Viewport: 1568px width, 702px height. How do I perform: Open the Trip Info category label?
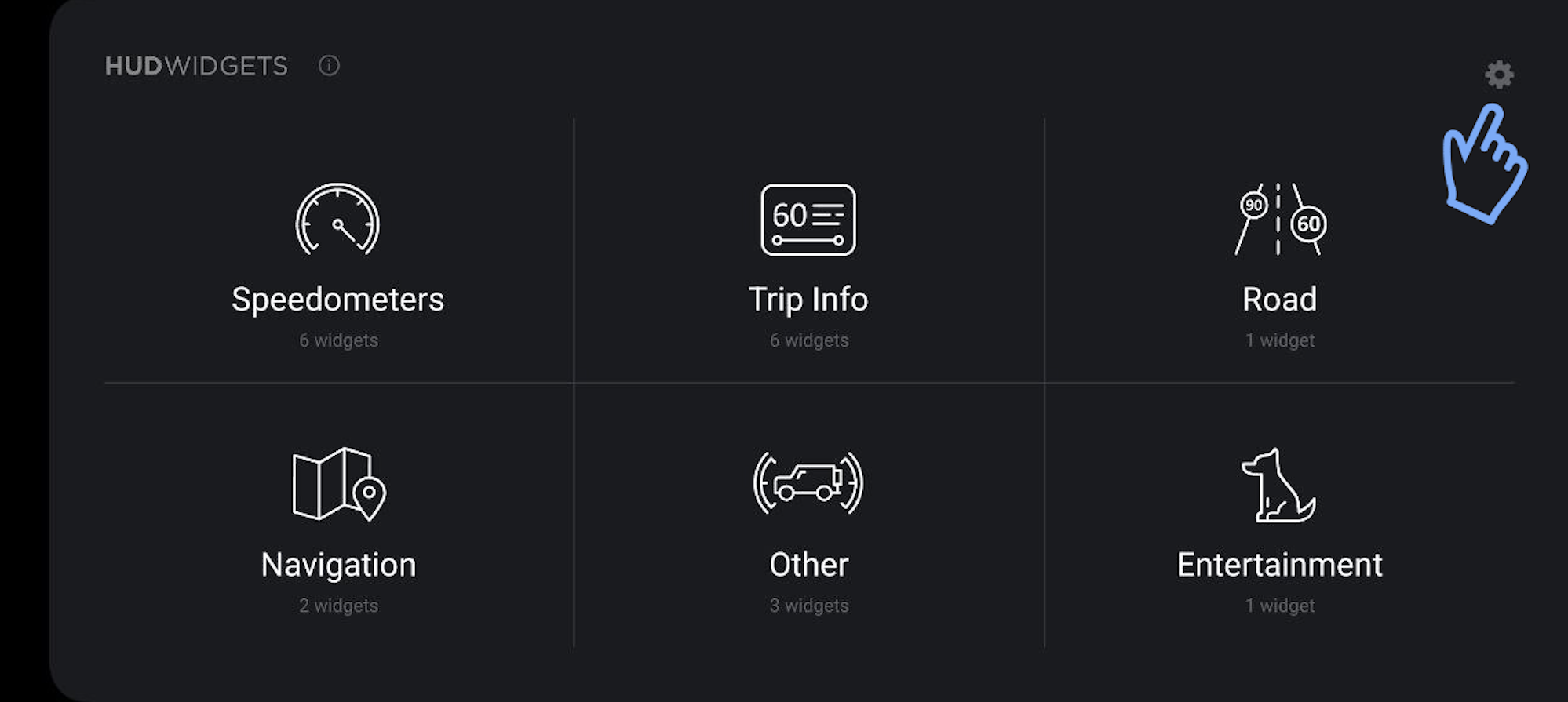coord(808,300)
